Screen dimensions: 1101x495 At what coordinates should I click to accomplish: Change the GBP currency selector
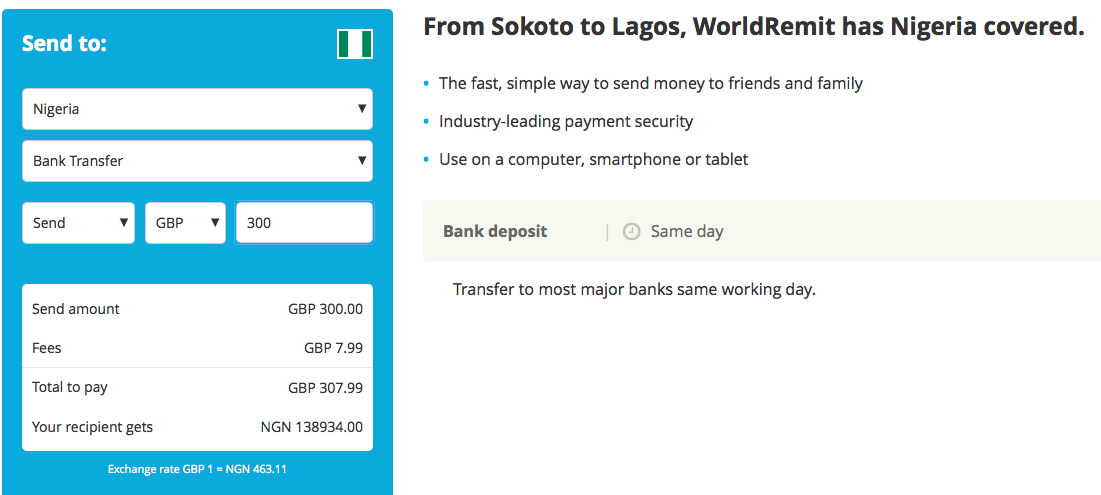pos(185,223)
